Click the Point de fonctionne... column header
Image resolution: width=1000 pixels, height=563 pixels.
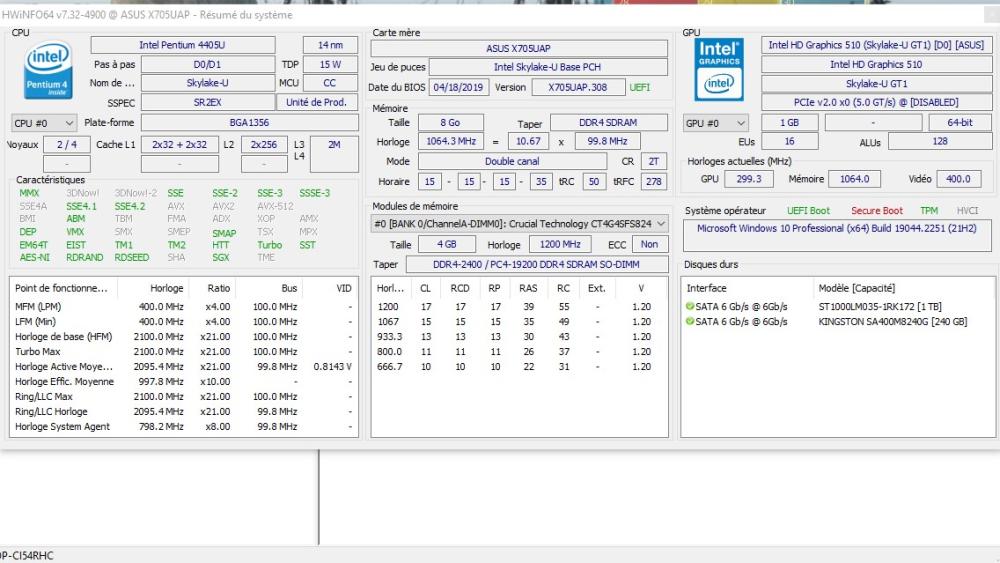click(x=65, y=288)
